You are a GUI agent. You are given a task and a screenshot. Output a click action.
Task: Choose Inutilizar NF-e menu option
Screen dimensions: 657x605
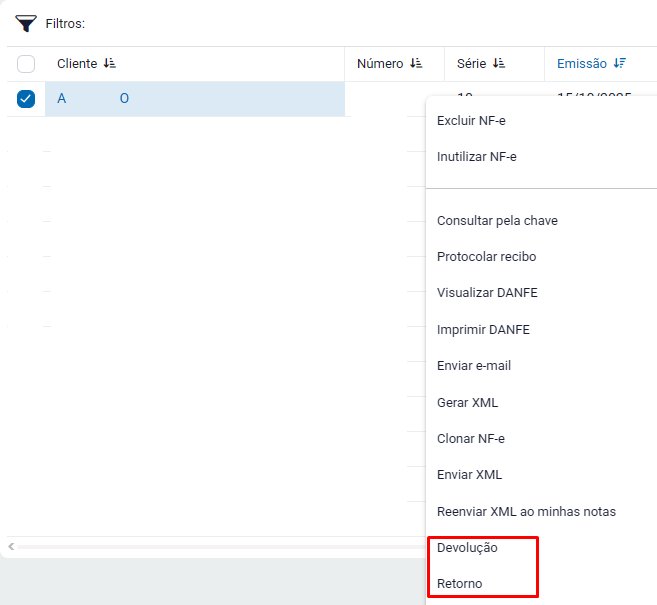tap(476, 157)
